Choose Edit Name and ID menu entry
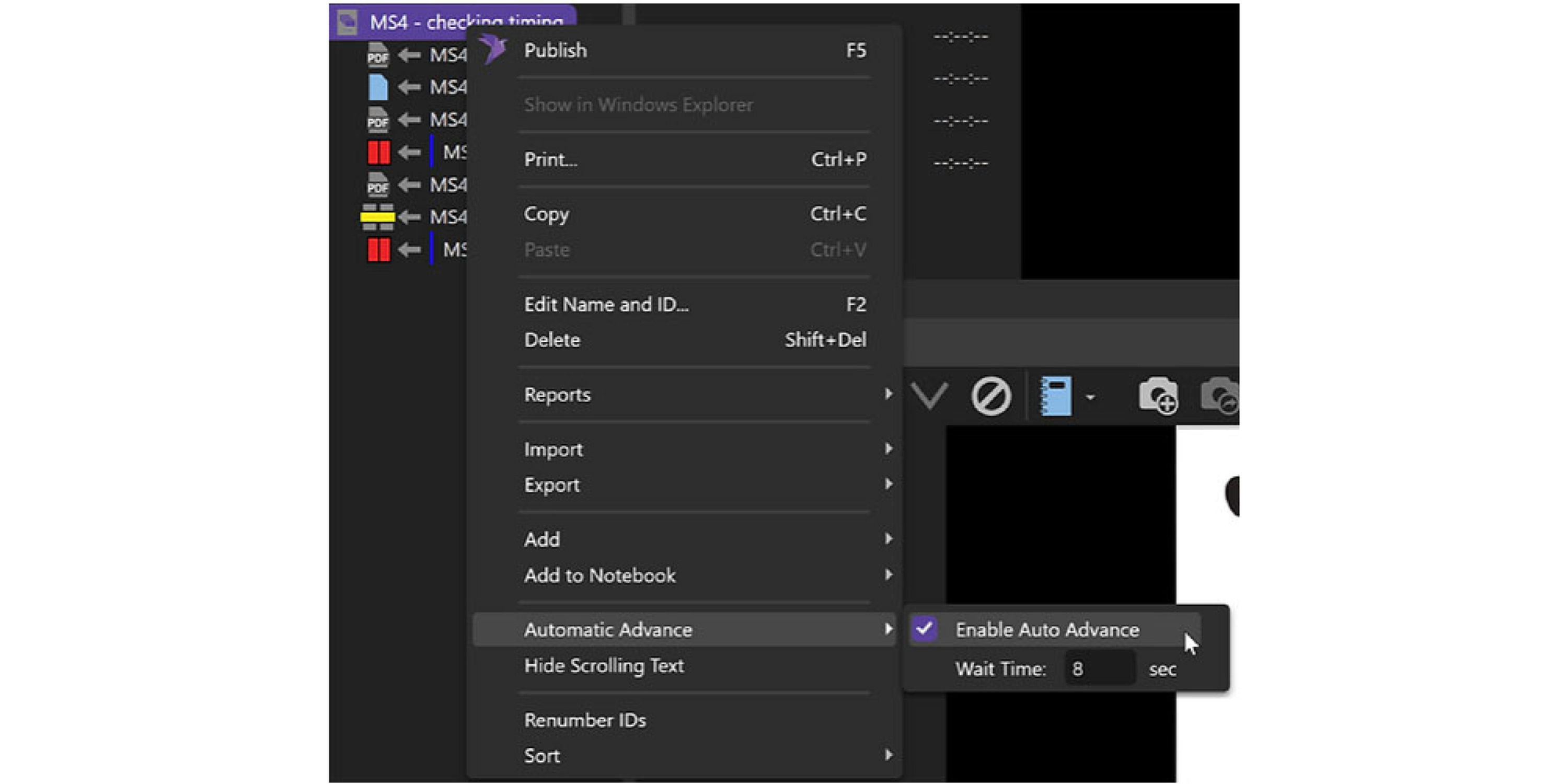Viewport: 1568px width, 784px height. (606, 304)
